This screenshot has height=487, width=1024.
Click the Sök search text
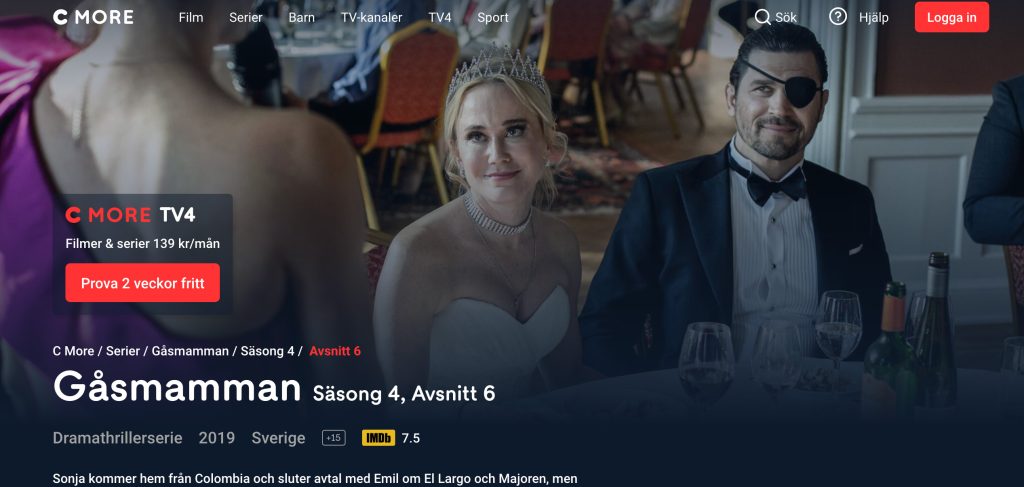(786, 18)
